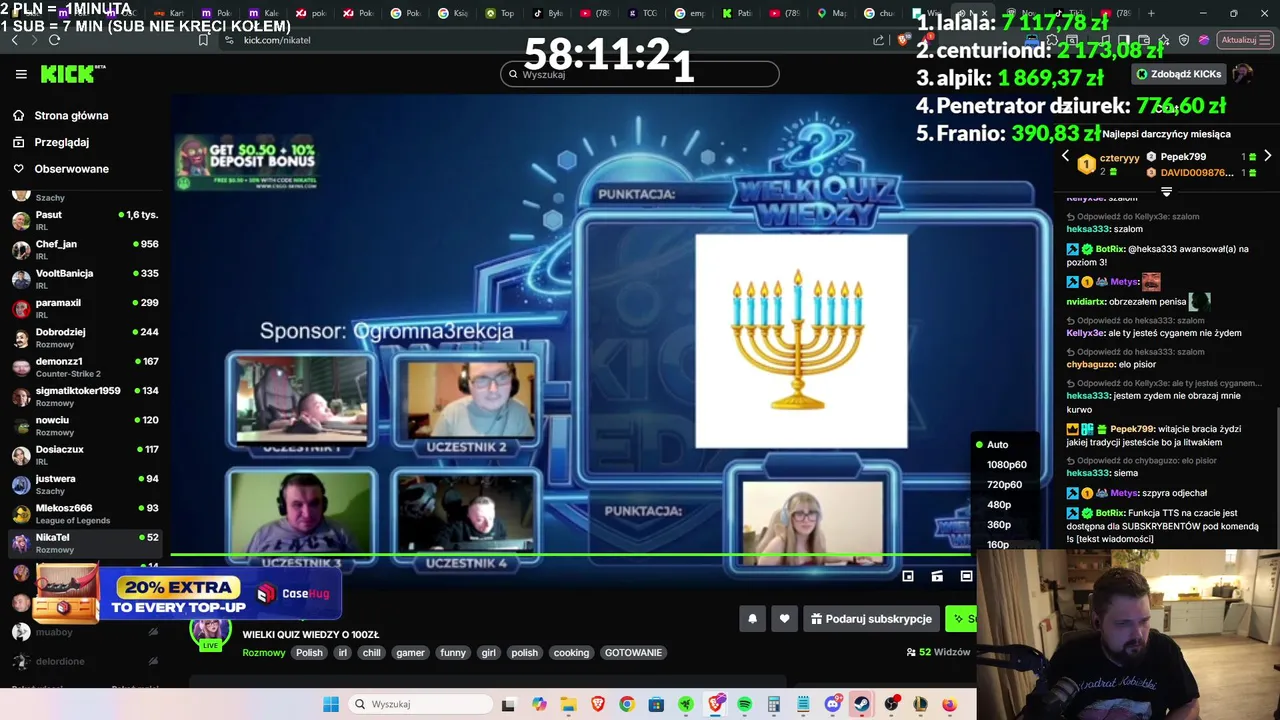Click the chill tag
The image size is (1280, 720).
(x=372, y=652)
